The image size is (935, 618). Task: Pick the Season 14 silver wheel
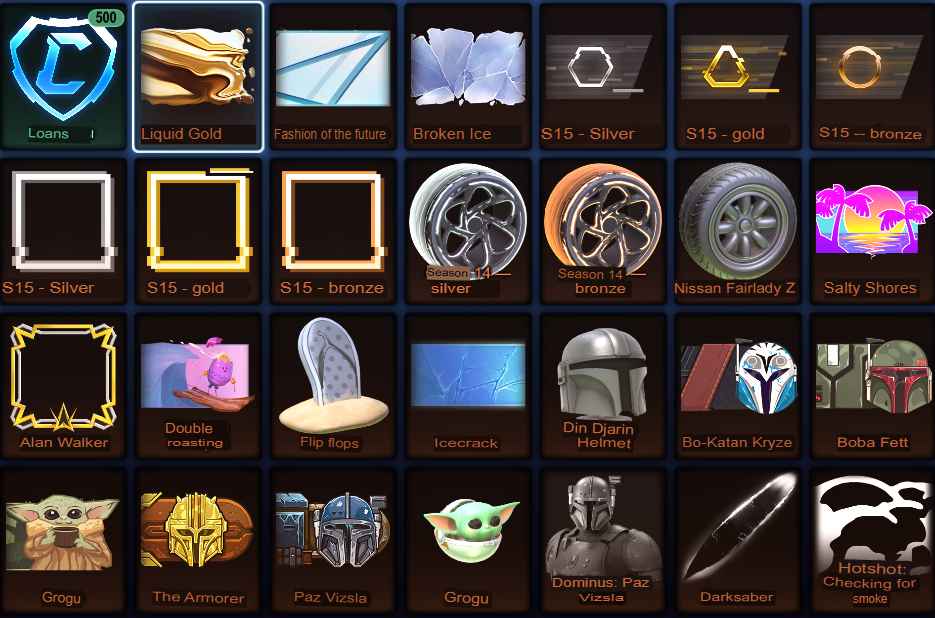468,231
